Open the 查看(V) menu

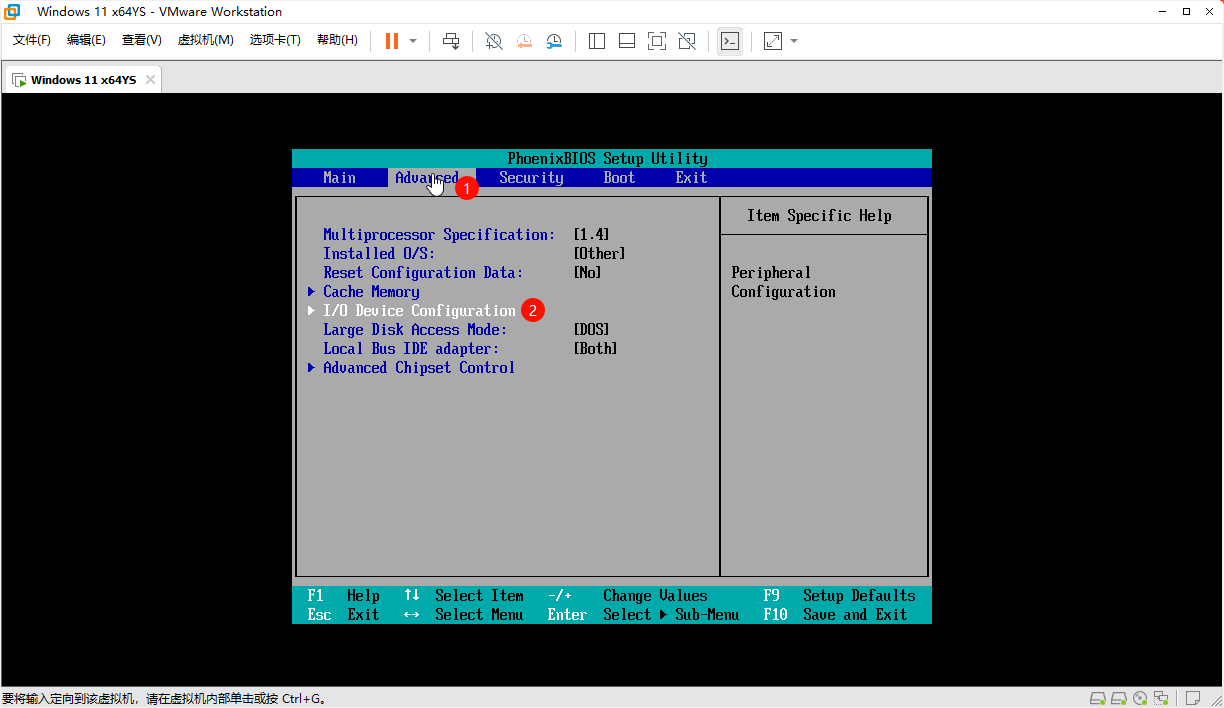[x=142, y=40]
